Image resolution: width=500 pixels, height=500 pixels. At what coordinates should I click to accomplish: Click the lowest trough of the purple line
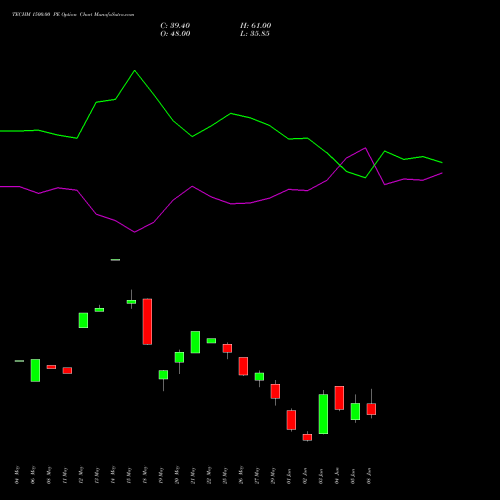point(135,232)
